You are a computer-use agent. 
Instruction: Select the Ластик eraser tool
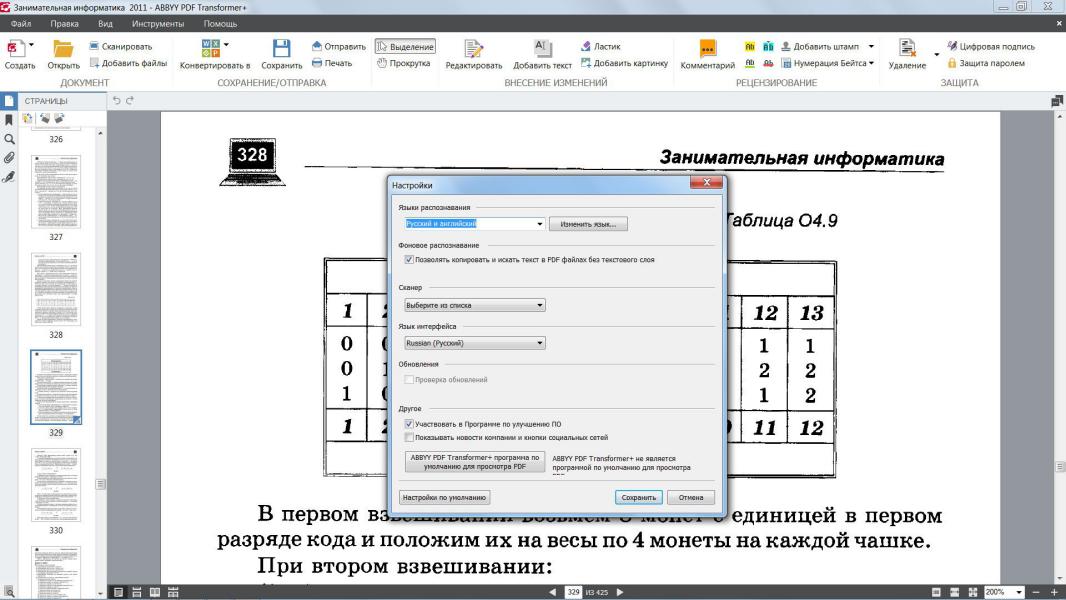(600, 46)
